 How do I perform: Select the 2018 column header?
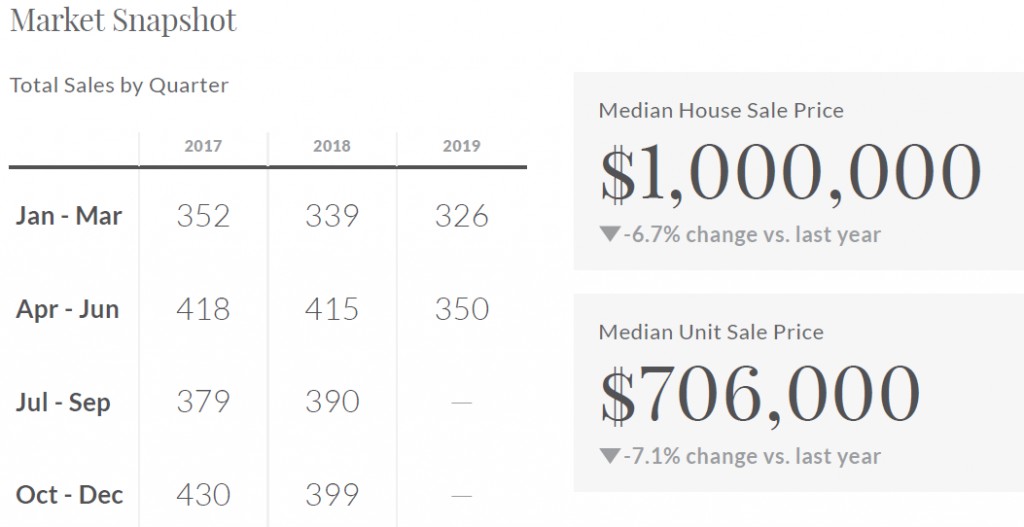click(332, 146)
